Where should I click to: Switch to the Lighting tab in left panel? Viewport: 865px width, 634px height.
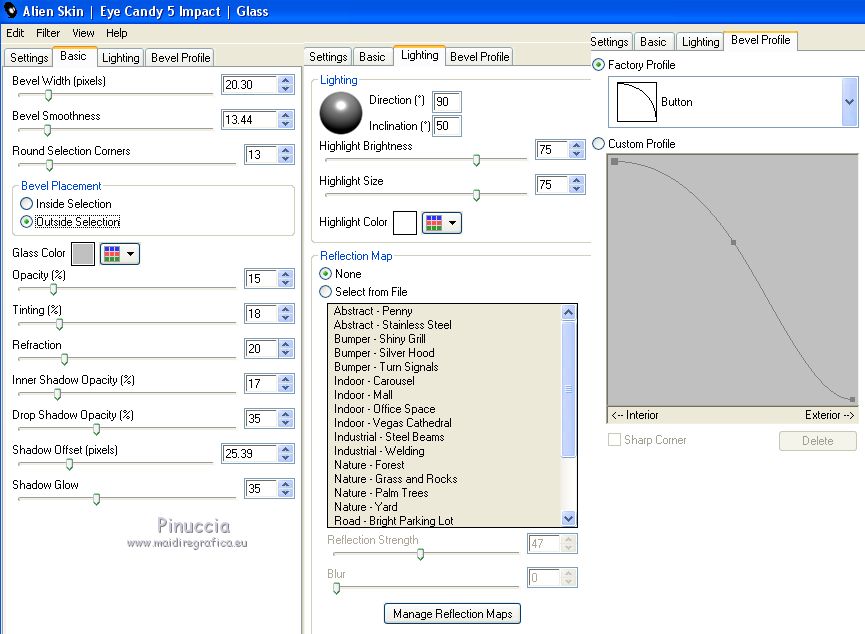pyautogui.click(x=121, y=58)
